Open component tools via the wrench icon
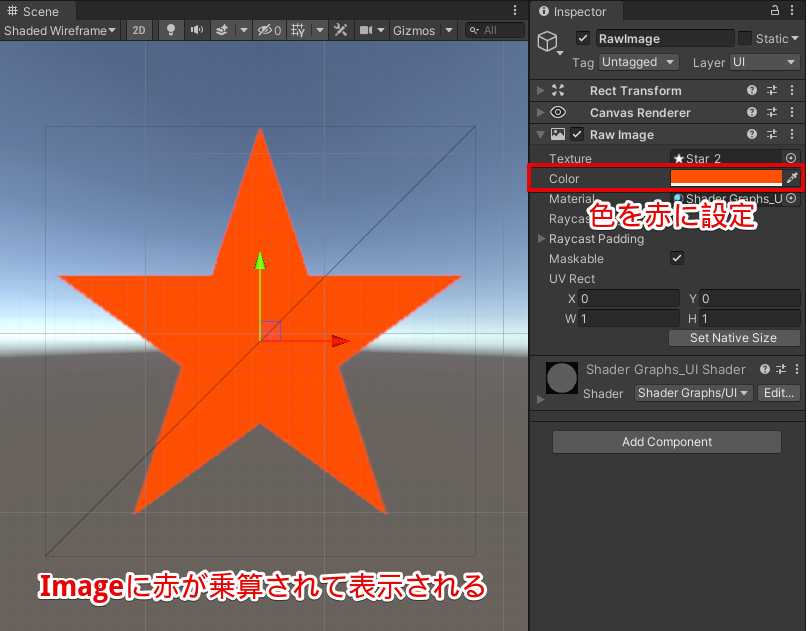 (x=340, y=30)
